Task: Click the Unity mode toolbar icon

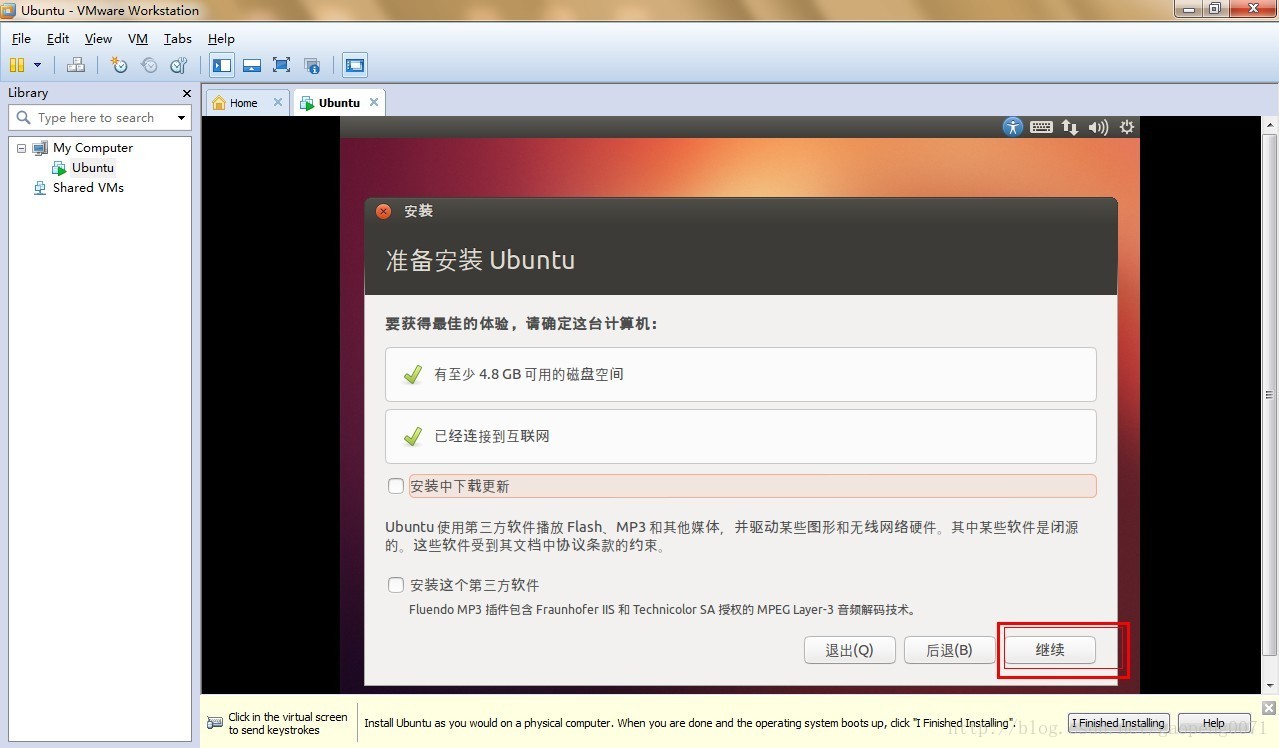Action: (x=312, y=65)
